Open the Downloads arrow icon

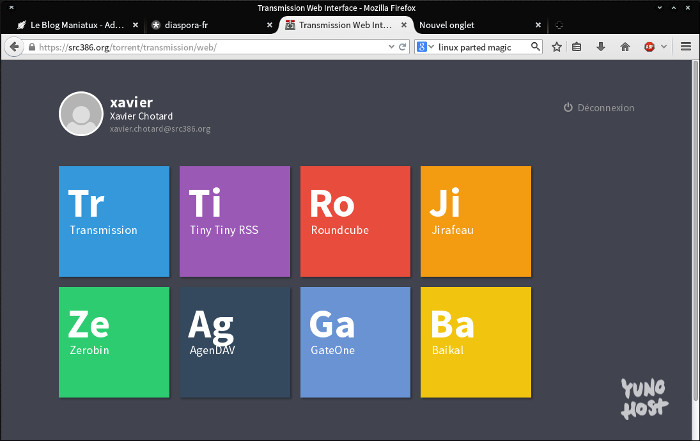(601, 47)
